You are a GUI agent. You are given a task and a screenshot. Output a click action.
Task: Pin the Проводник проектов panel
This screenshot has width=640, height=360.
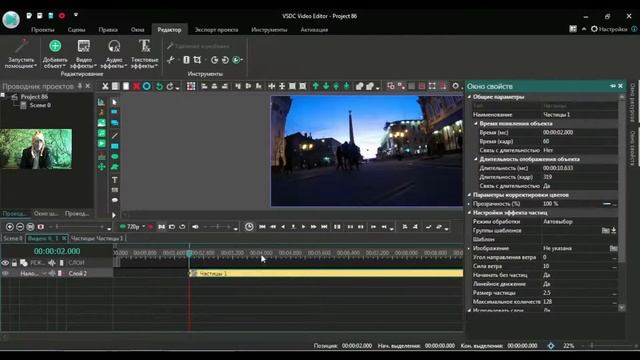(80, 86)
